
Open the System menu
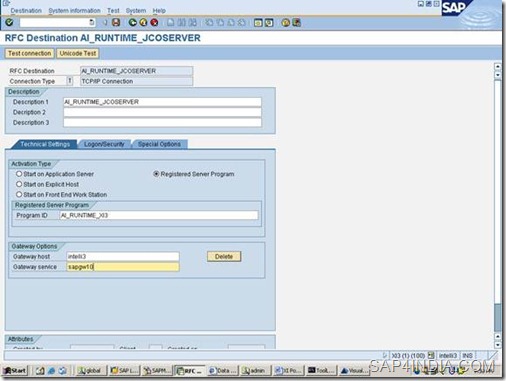point(136,11)
